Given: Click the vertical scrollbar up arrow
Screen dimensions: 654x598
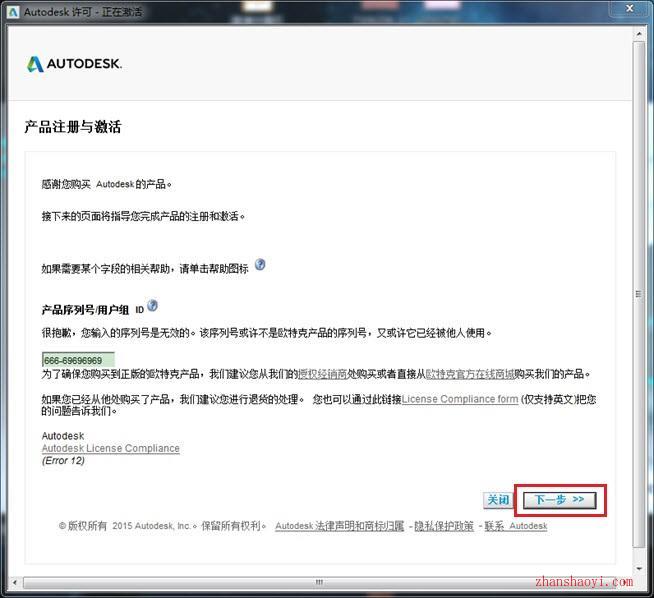Looking at the screenshot, I should click(639, 34).
